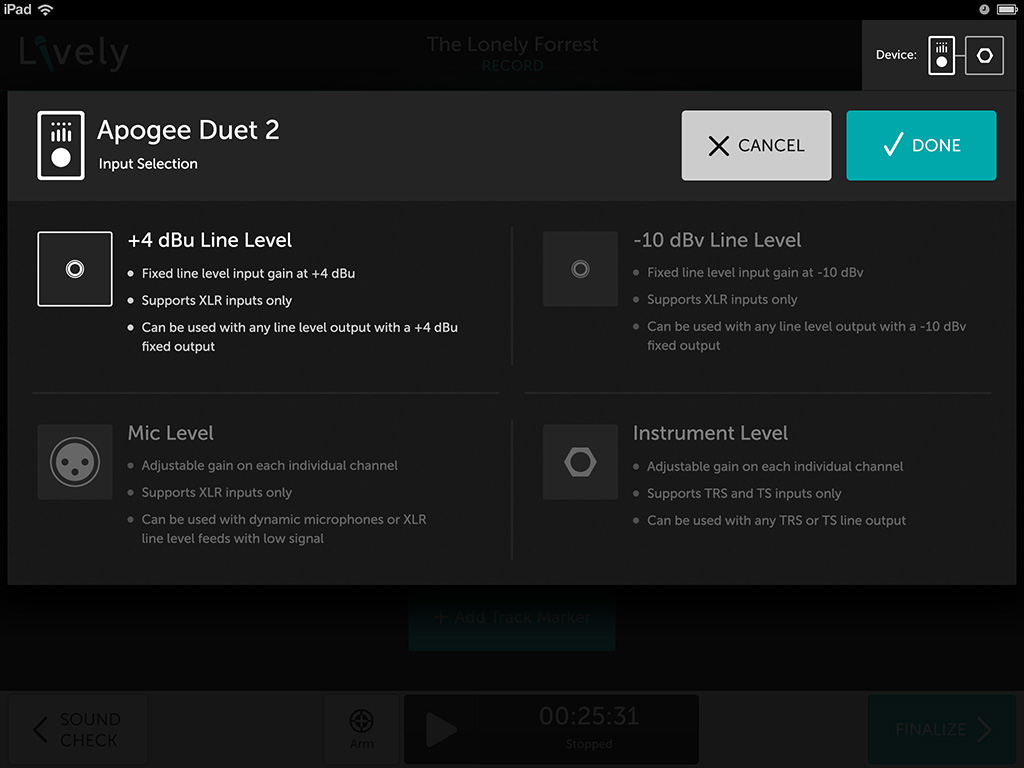This screenshot has height=768, width=1024.
Task: Select the -10 dBv Line Level heading
Action: 717,240
